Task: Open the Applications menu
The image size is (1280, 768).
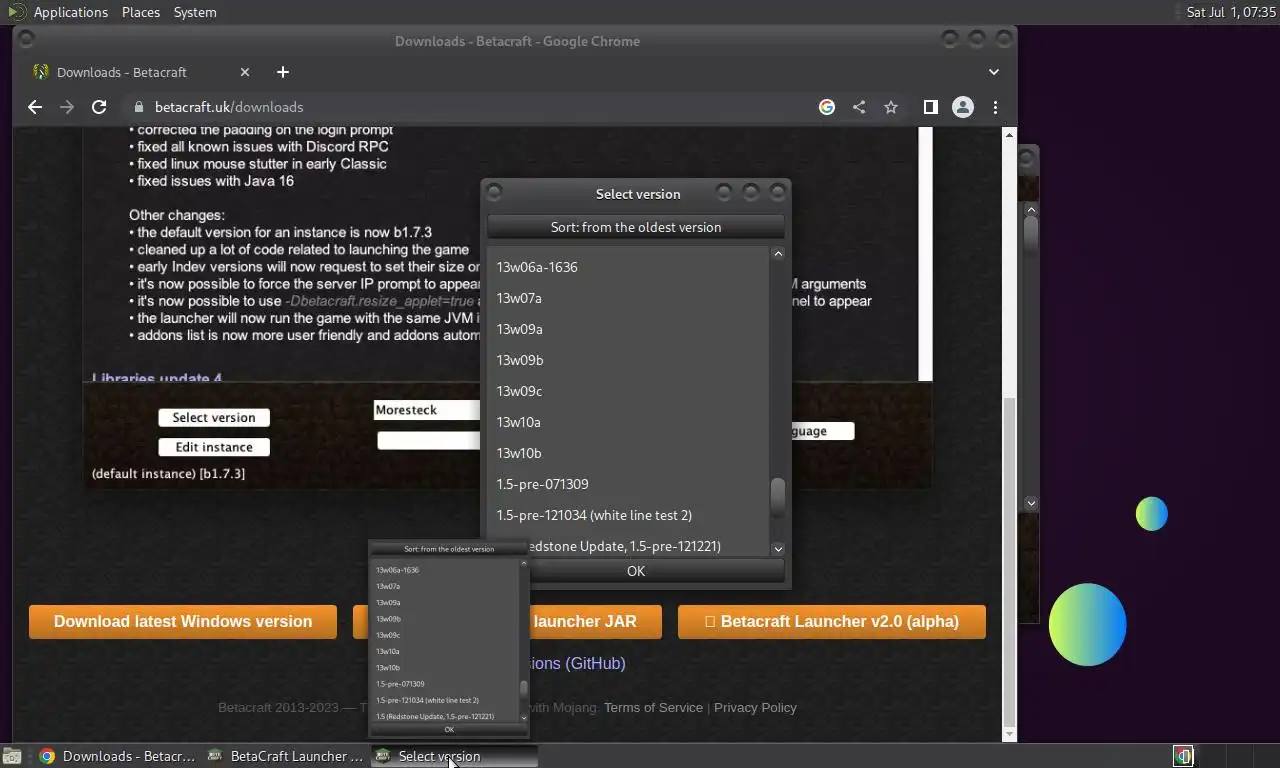Action: [70, 12]
